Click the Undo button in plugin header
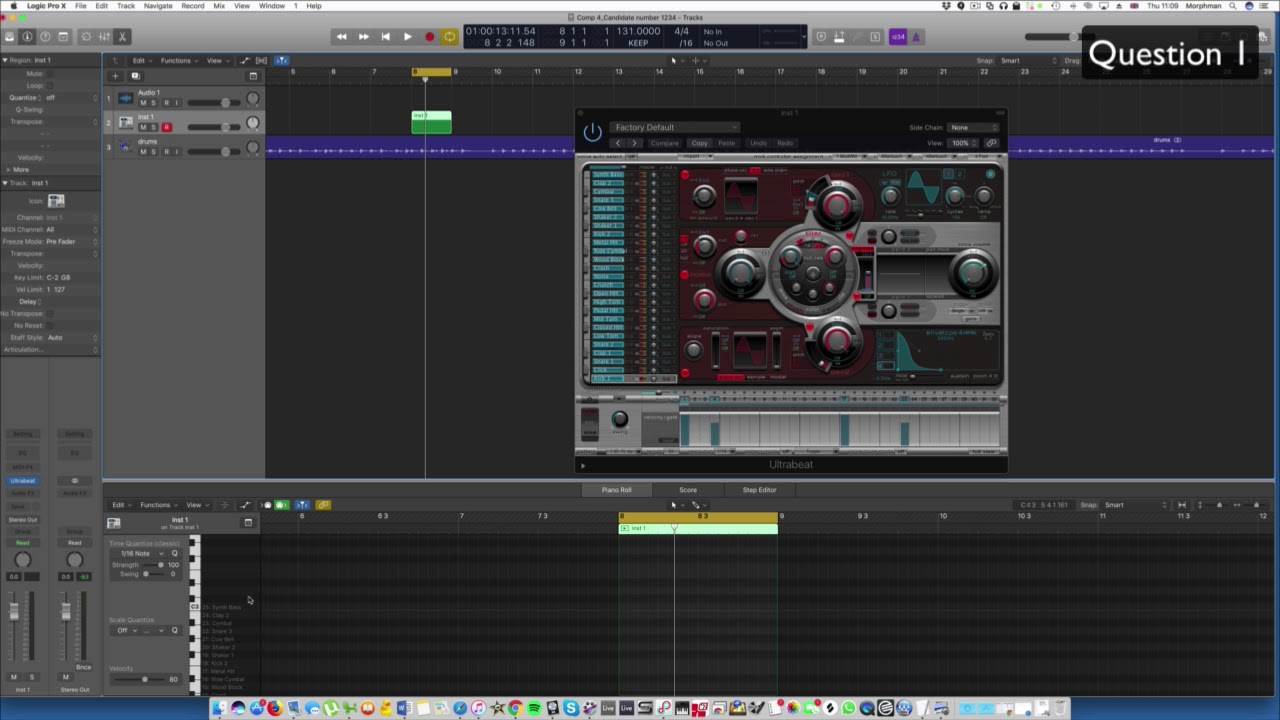 [x=758, y=143]
